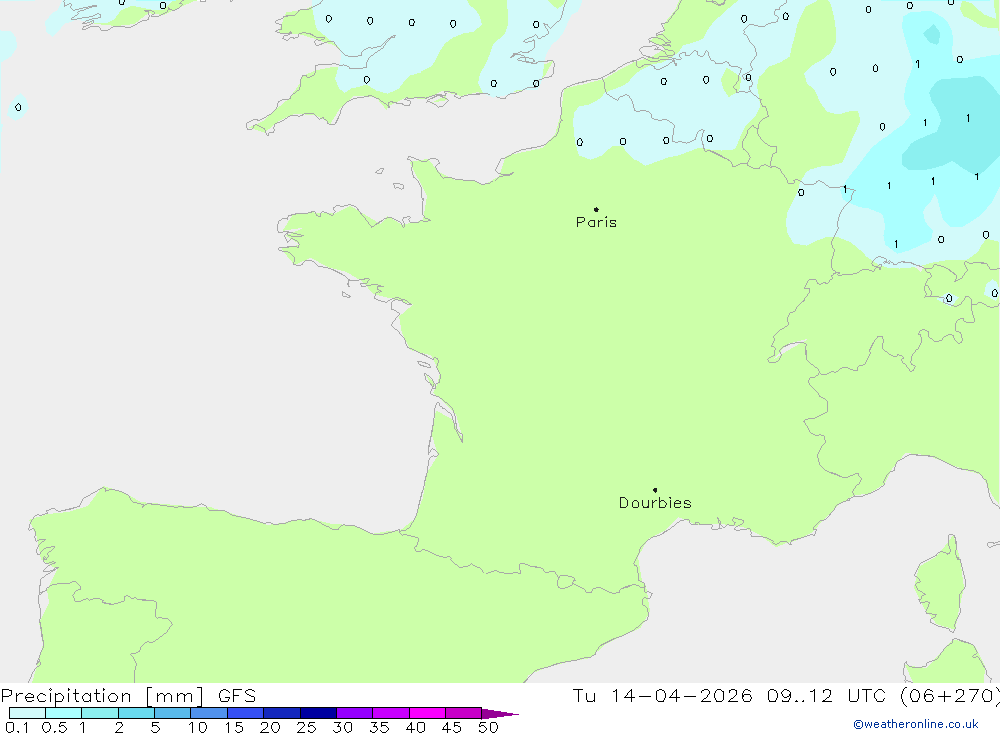Viewport: 1000px width, 733px height.
Task: Click the '09..12' time range text
Action: coord(800,695)
